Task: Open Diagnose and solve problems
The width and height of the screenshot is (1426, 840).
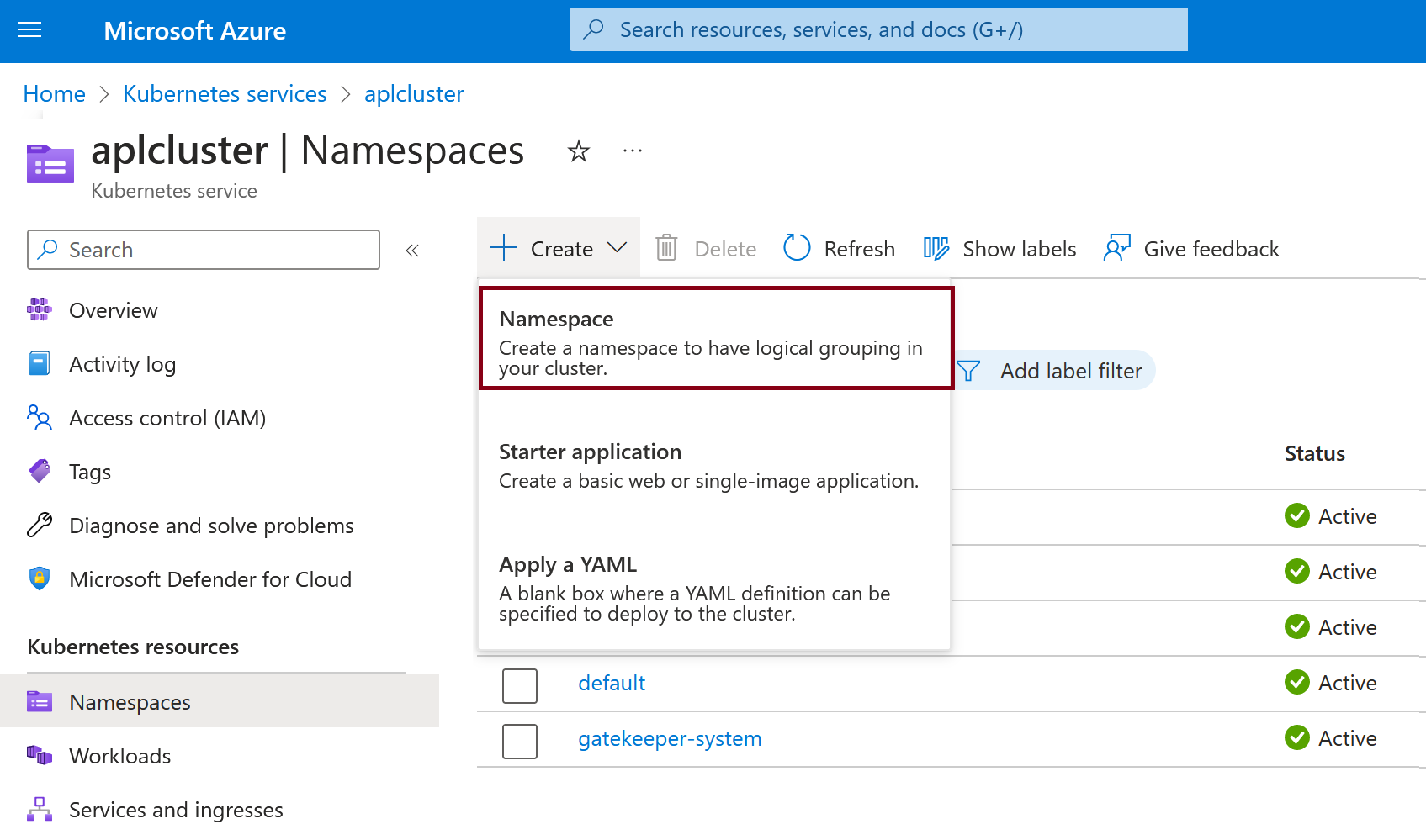Action: point(210,526)
